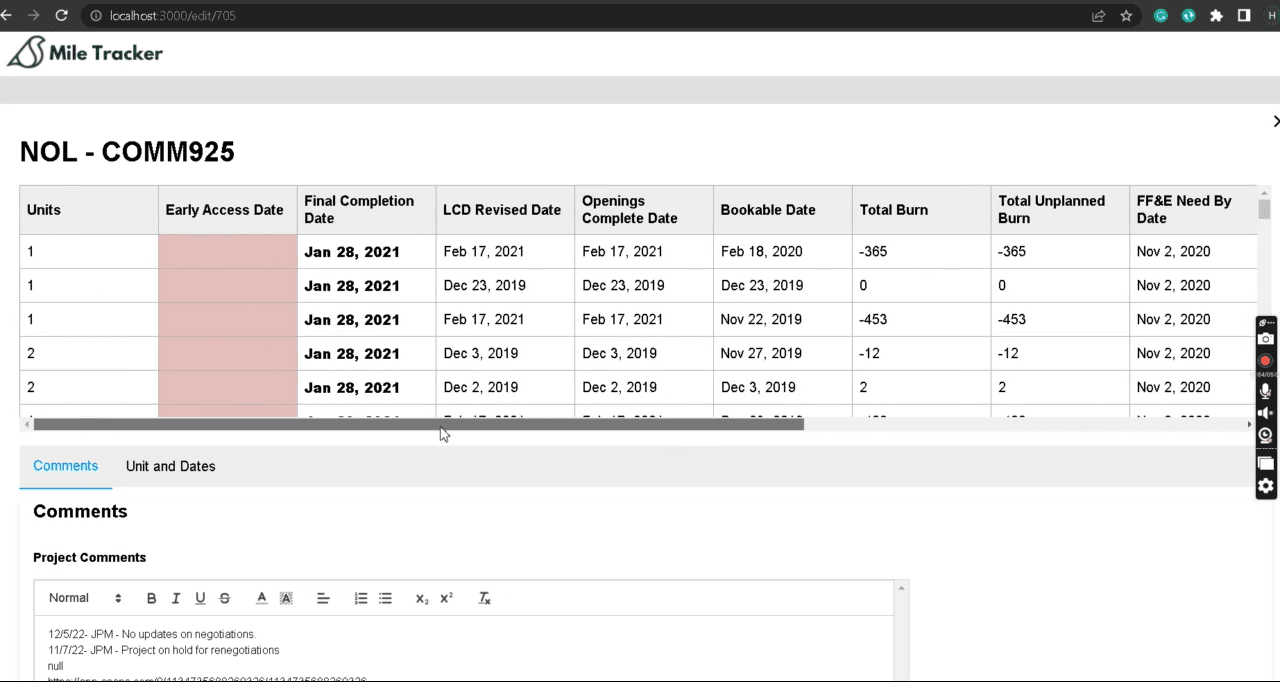Switch to the Unit and Dates tab
Screen dimensions: 1280x682
[x=171, y=466]
